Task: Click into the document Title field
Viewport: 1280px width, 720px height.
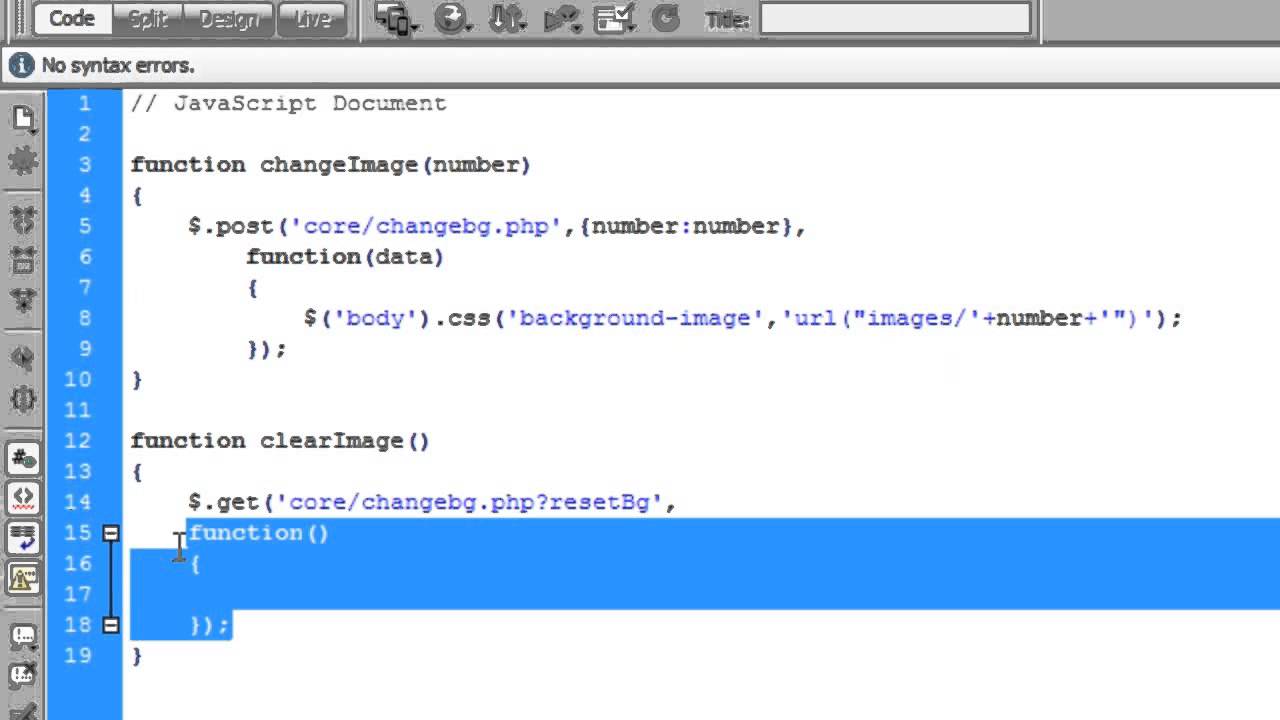Action: point(895,18)
